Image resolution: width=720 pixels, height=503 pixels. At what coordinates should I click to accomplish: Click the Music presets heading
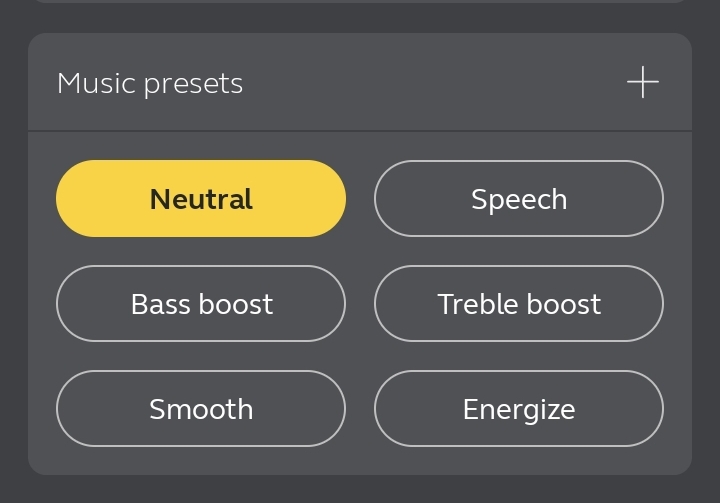point(150,84)
